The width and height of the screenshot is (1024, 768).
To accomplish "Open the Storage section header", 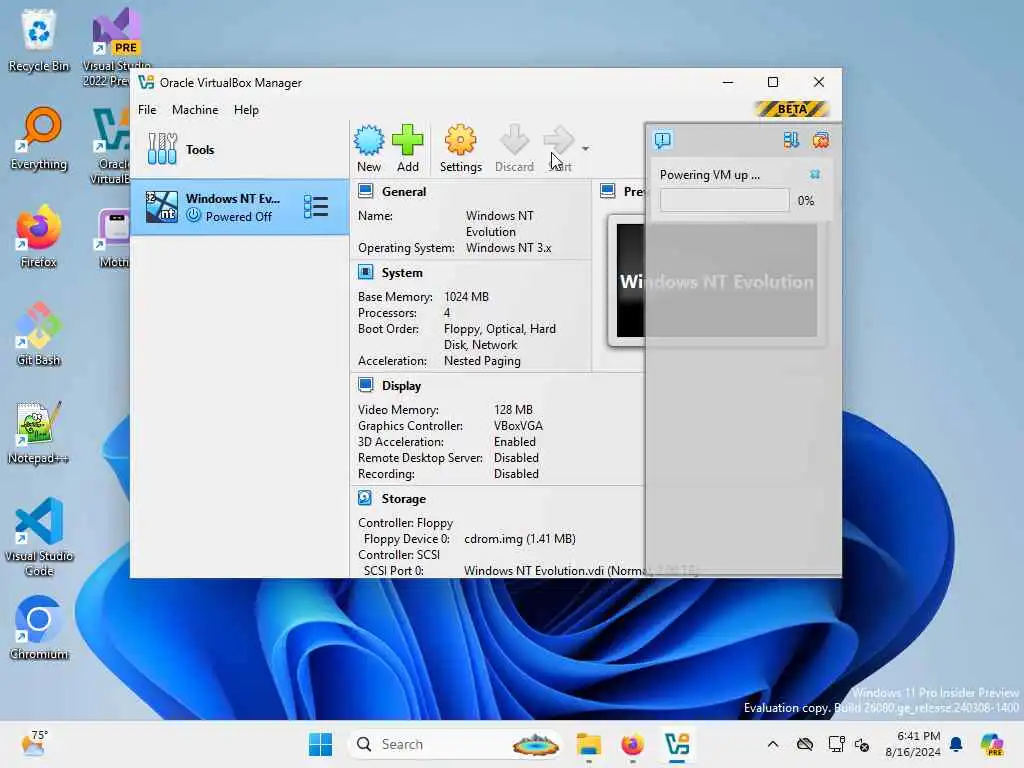I will (404, 498).
